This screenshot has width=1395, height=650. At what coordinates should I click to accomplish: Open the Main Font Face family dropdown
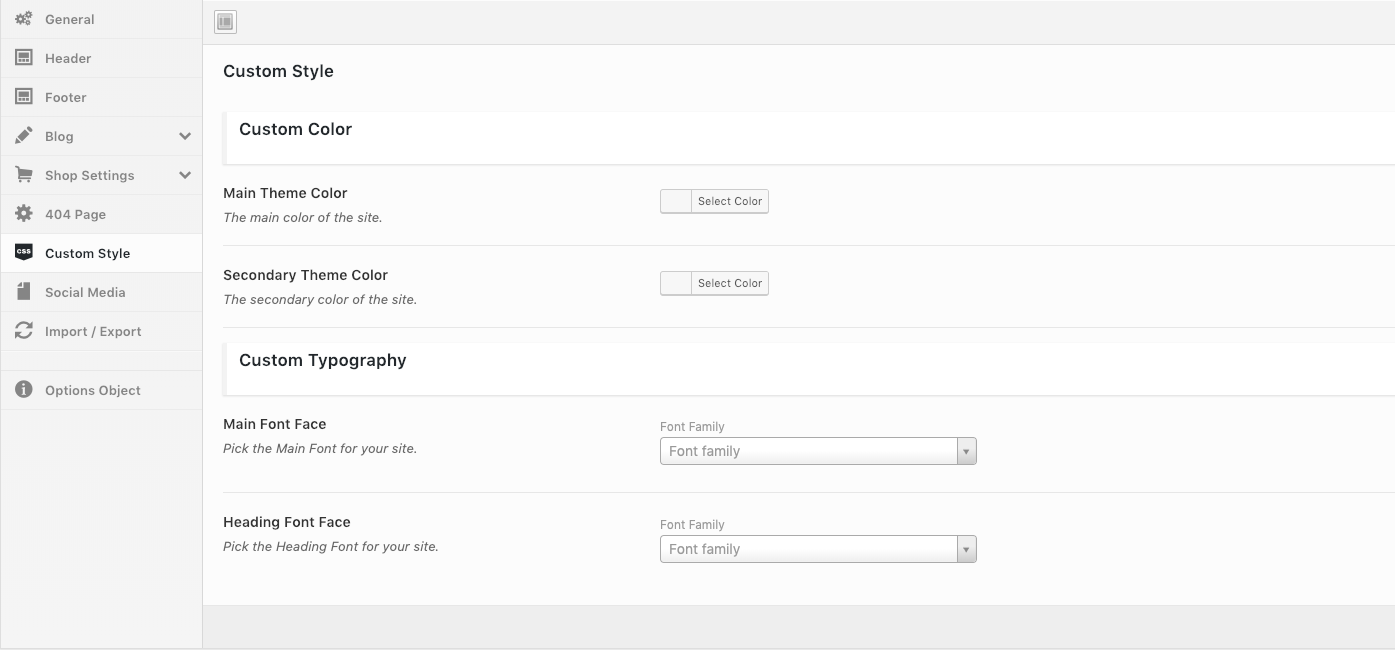click(817, 451)
